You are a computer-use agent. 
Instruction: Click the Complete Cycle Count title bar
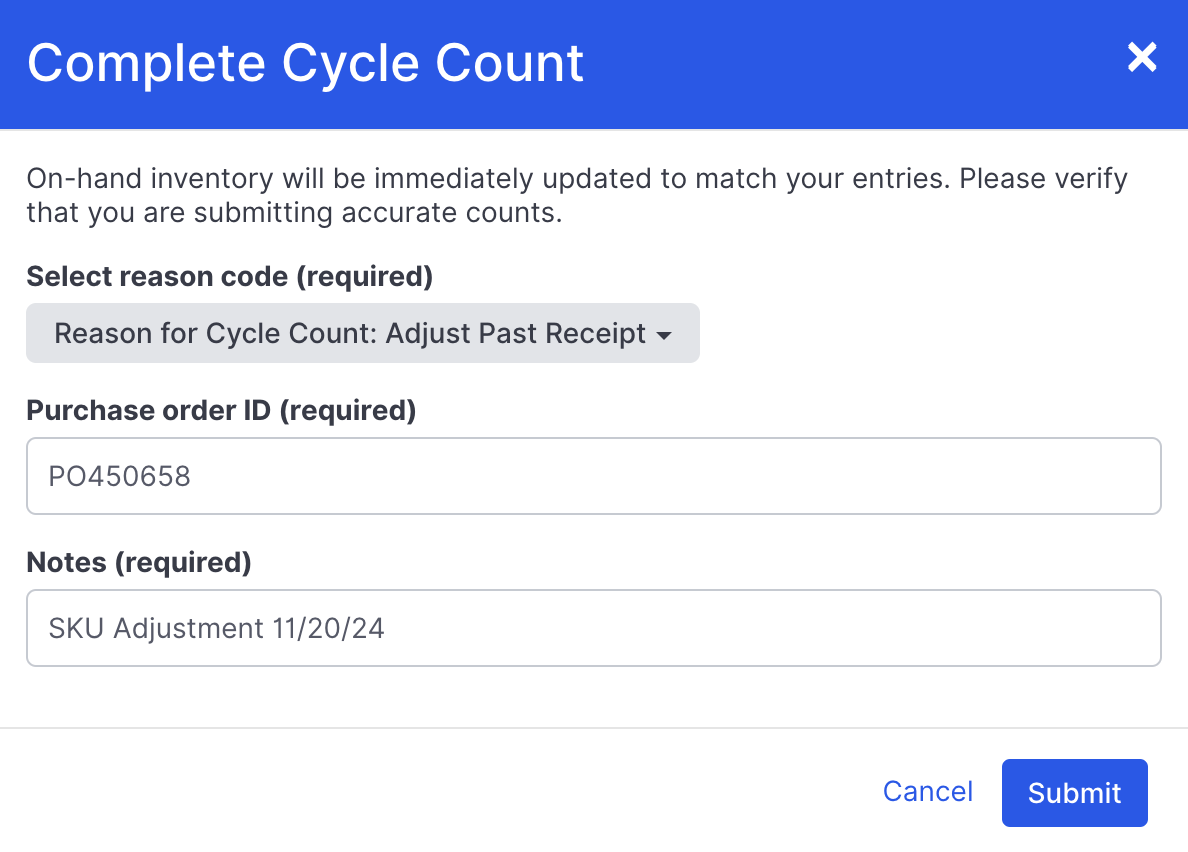tap(307, 63)
